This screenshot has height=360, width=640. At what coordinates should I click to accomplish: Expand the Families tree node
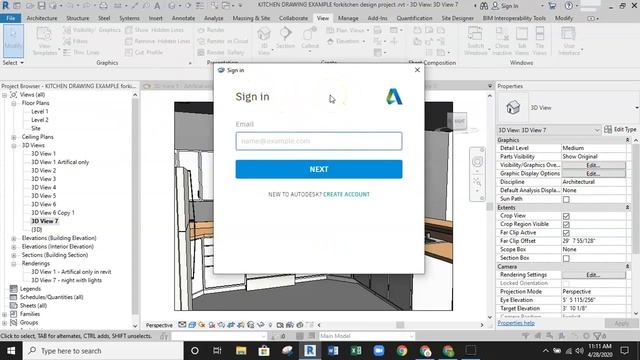(x=4, y=314)
